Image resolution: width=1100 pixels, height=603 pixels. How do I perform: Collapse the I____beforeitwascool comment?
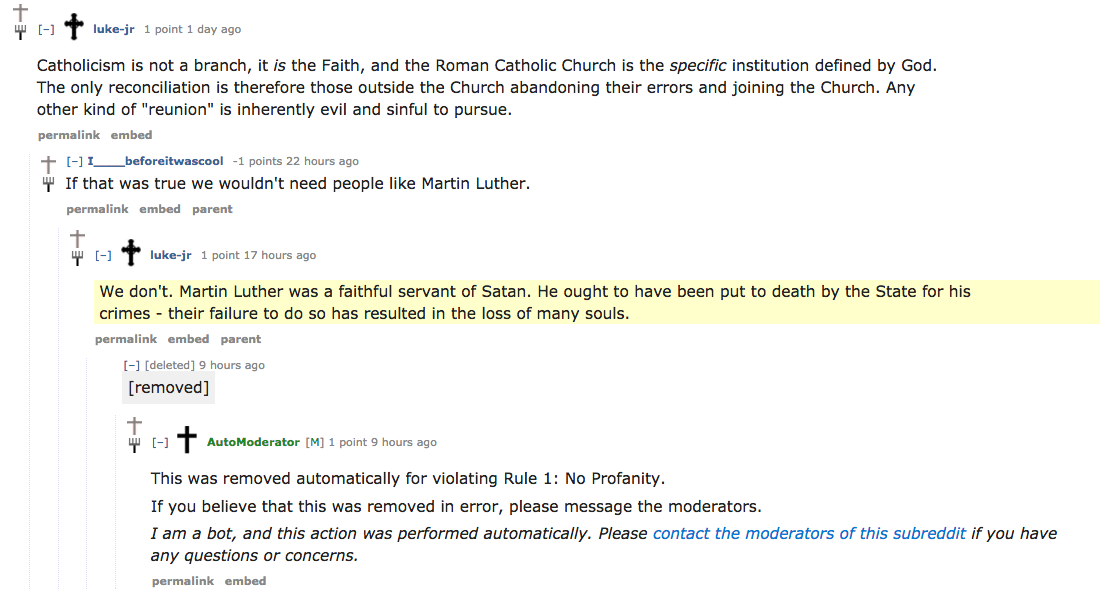(x=74, y=161)
